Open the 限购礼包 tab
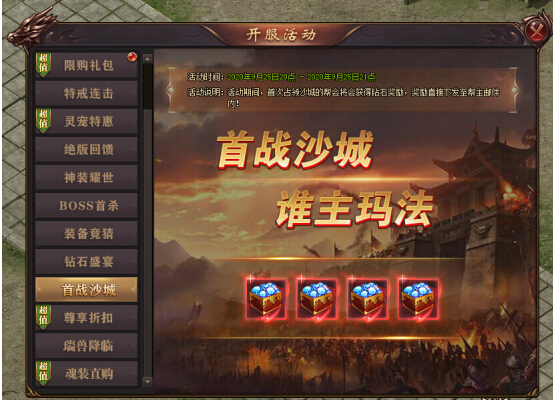Screen dimensions: 553x400 [86, 65]
